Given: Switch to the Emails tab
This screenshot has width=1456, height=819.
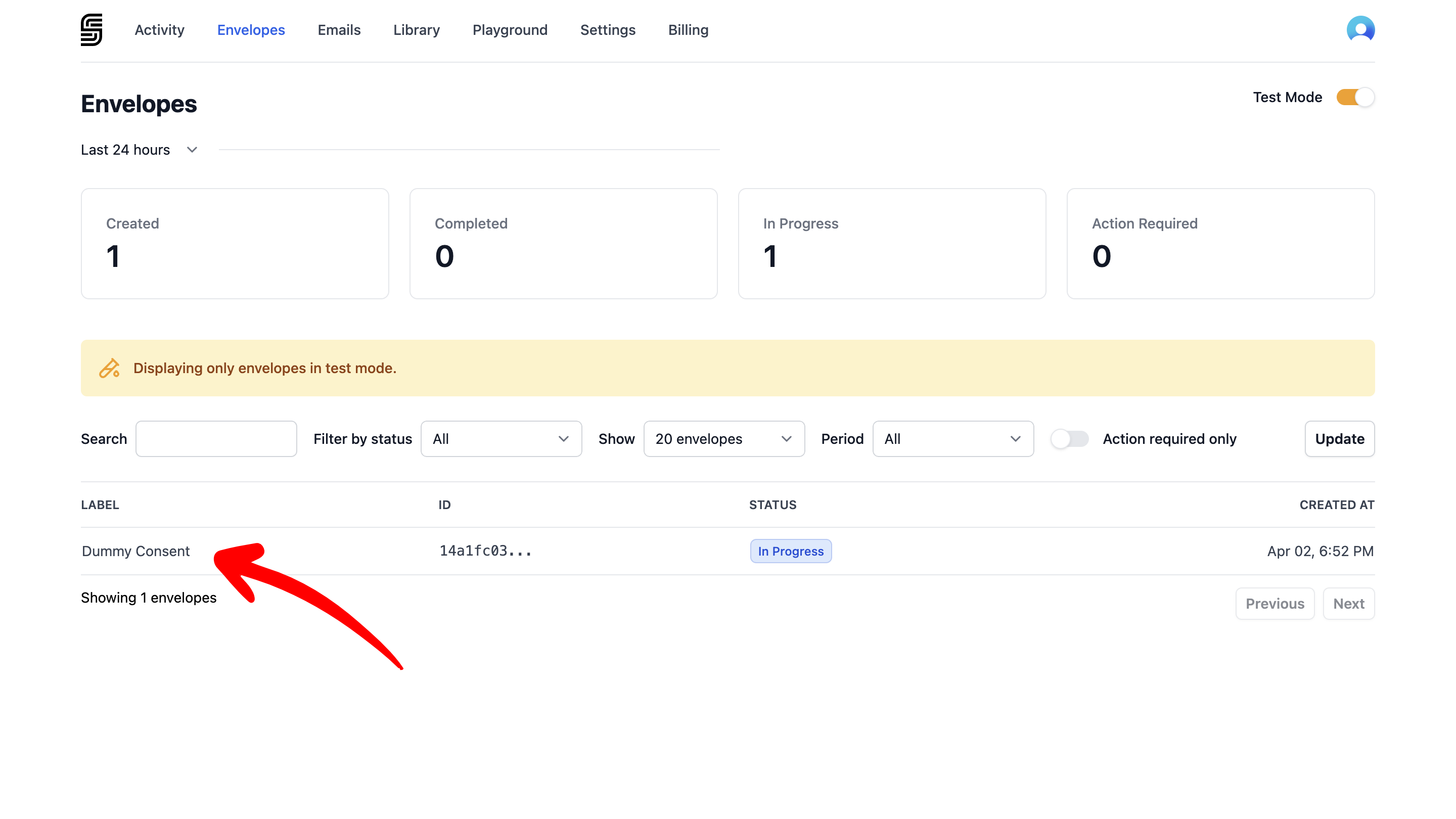Looking at the screenshot, I should pyautogui.click(x=339, y=30).
